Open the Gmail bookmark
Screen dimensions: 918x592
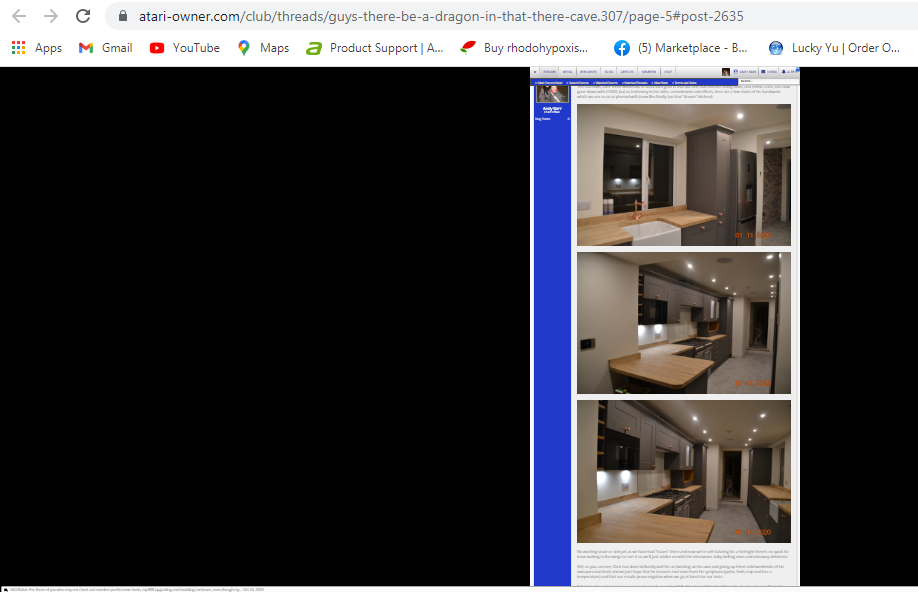(x=105, y=48)
